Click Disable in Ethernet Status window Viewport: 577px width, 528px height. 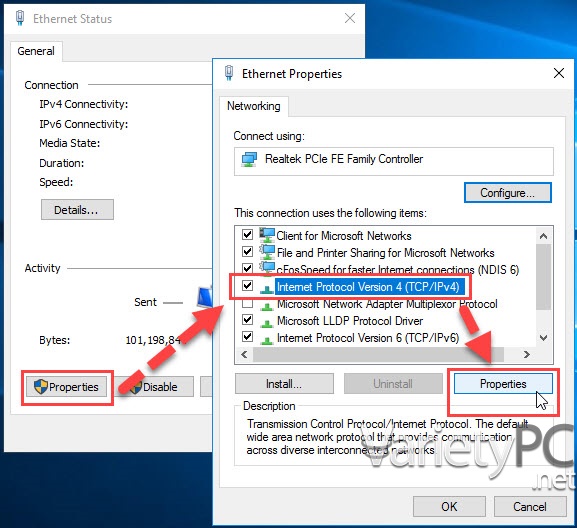[x=155, y=387]
